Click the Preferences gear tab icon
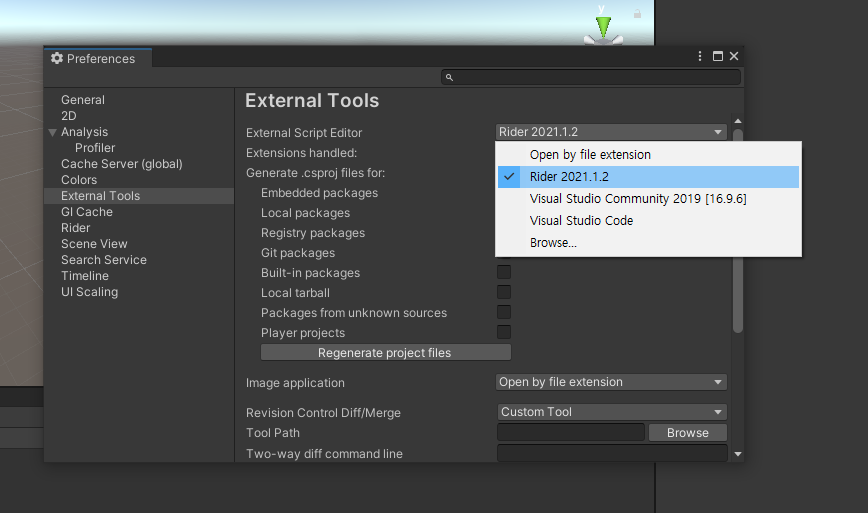The image size is (868, 513). click(57, 58)
